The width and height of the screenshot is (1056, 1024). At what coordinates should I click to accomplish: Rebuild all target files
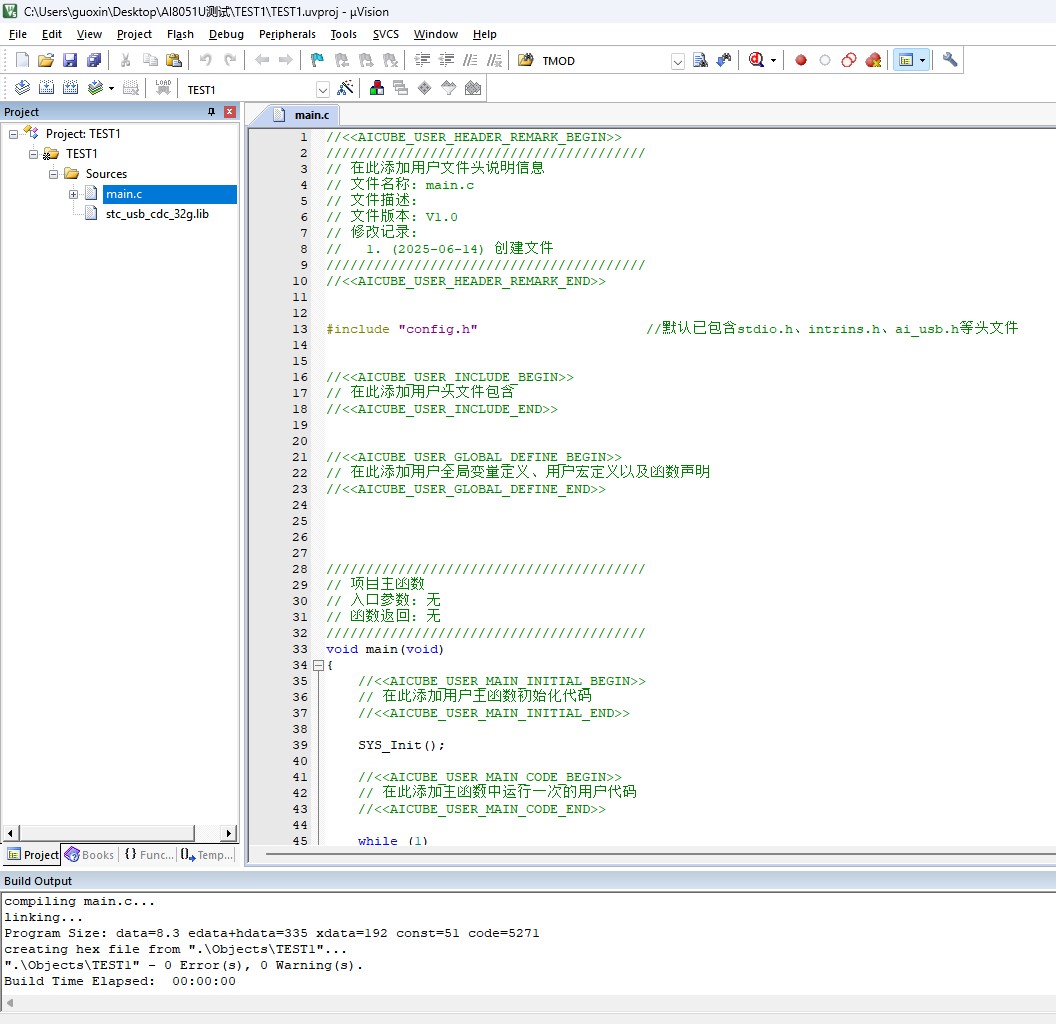click(71, 88)
